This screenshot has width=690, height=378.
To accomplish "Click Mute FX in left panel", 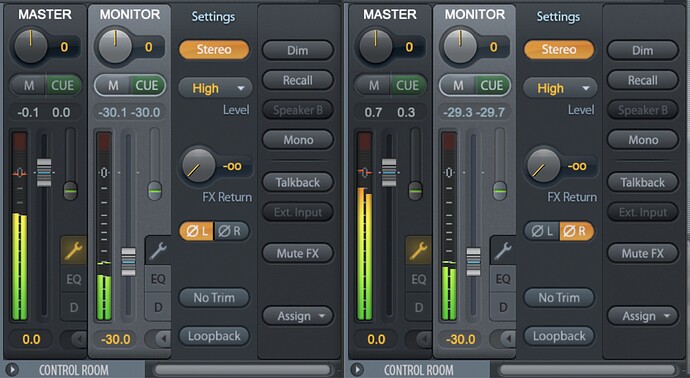I will [298, 253].
